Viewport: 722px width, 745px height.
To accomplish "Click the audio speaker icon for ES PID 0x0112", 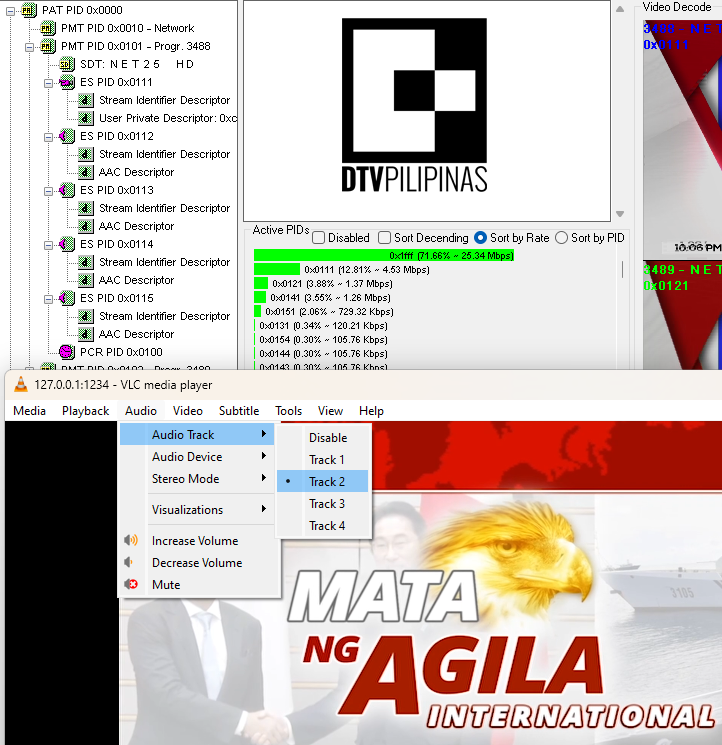I will 67,136.
